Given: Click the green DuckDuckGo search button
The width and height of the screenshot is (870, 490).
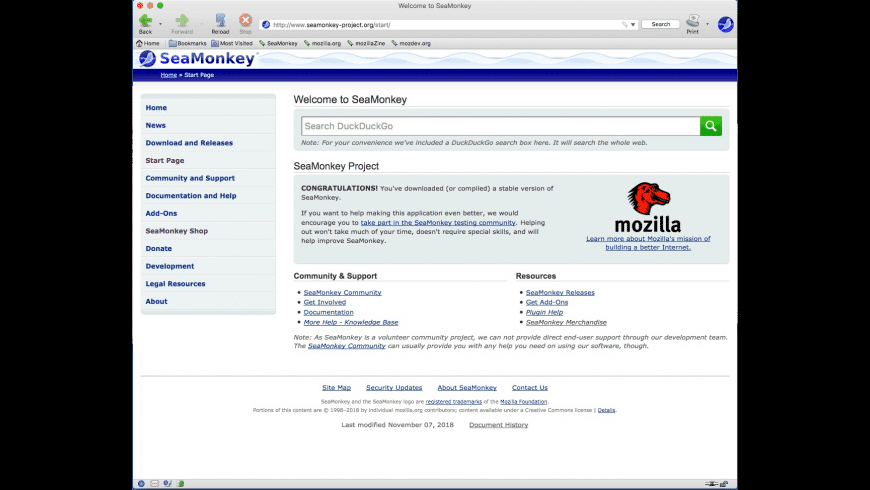Looking at the screenshot, I should pyautogui.click(x=711, y=126).
